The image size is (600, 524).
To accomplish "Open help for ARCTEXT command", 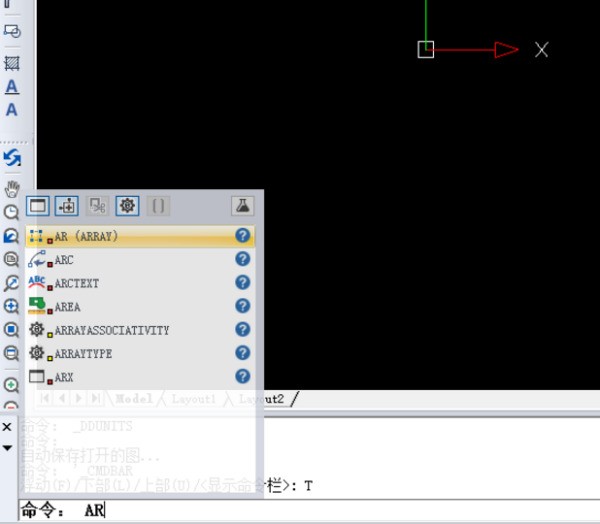I will coord(243,282).
